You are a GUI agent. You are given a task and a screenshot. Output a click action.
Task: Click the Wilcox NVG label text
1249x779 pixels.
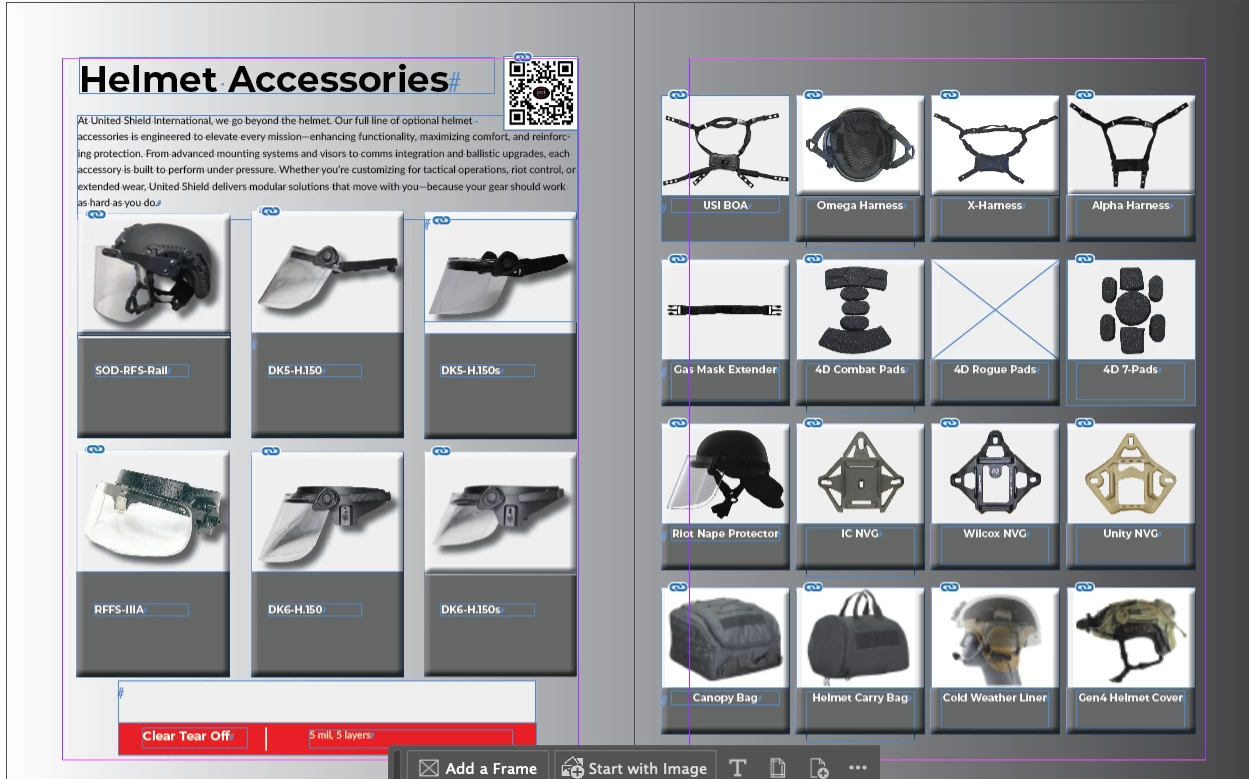tap(995, 533)
